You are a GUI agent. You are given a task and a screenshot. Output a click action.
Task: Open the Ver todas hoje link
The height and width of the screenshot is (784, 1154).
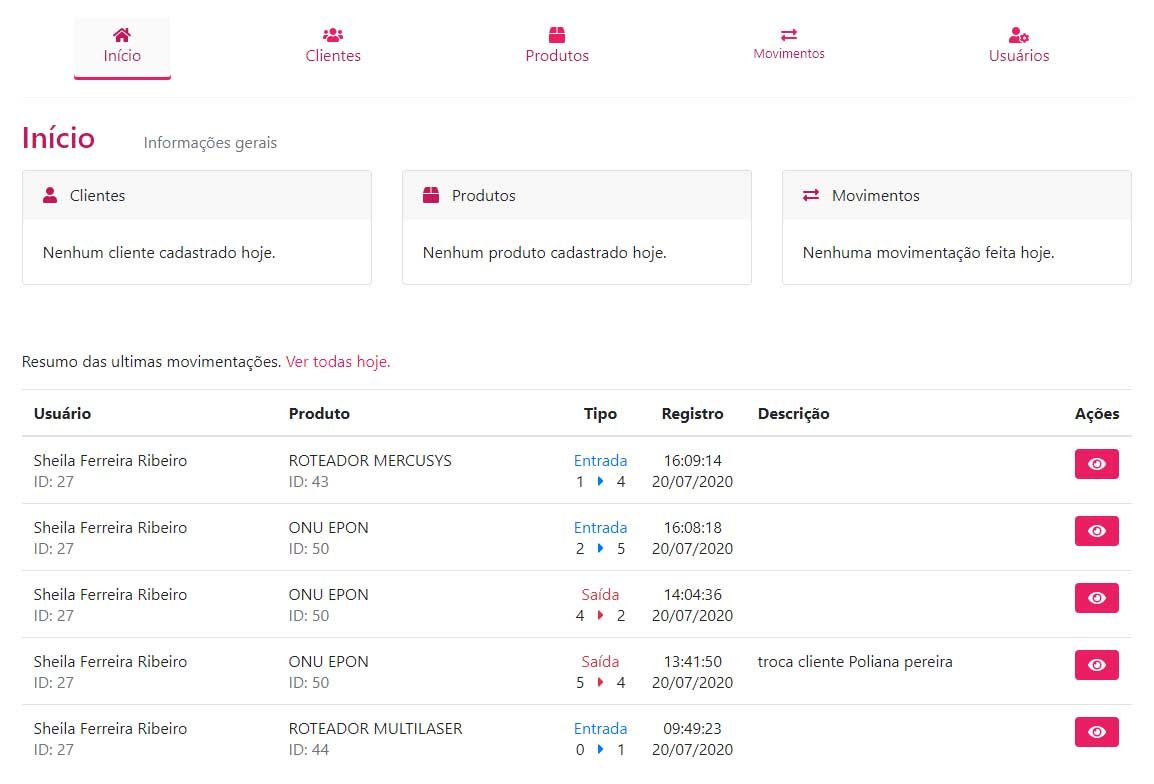pyautogui.click(x=338, y=362)
